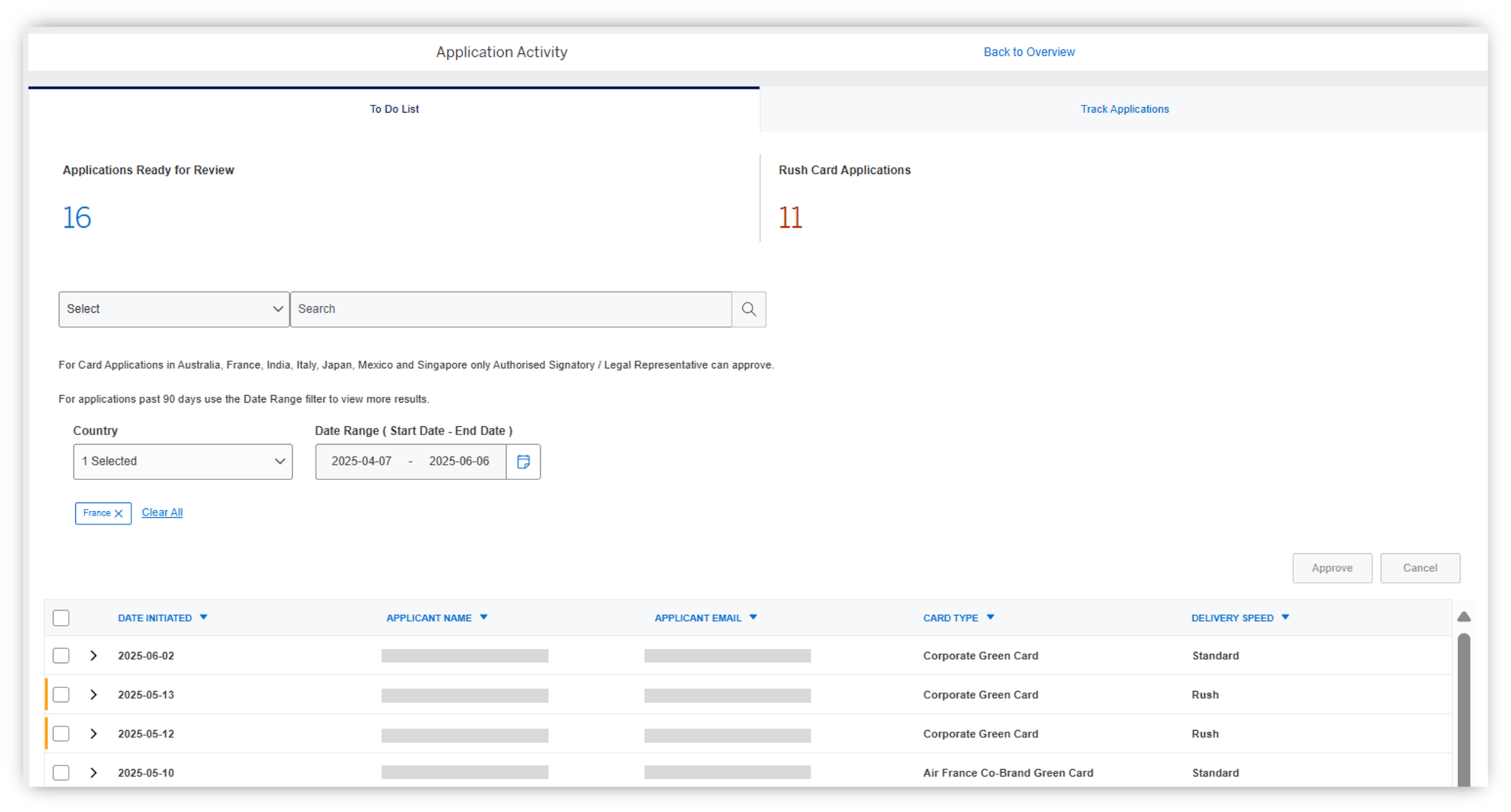
Task: Select the To Do List tab
Action: point(394,109)
